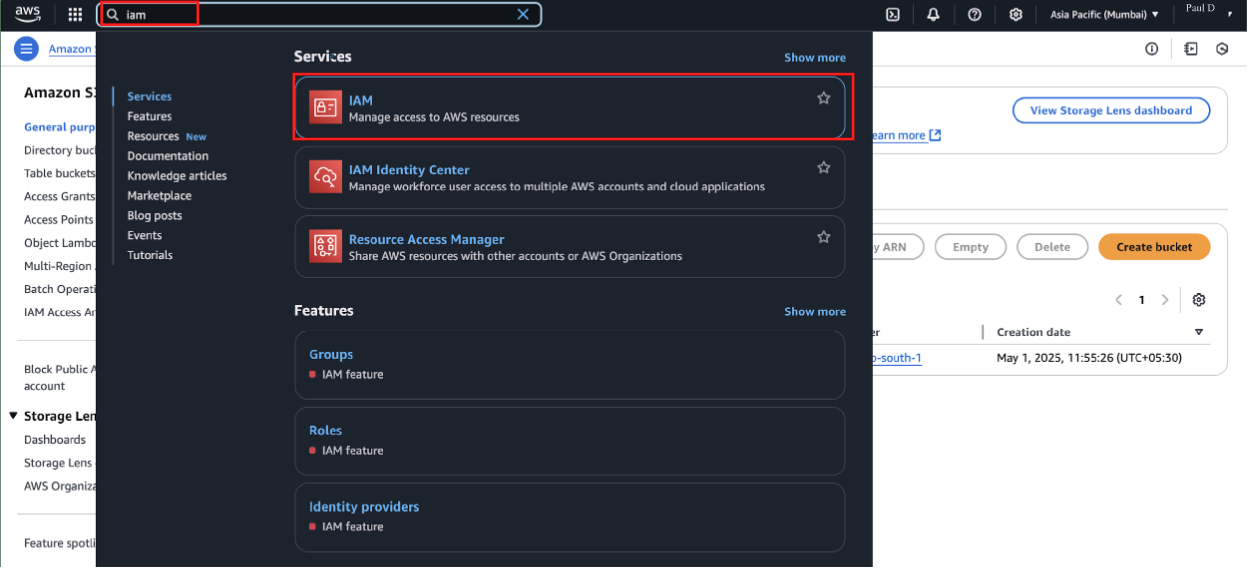Open the Asia Pacific (Mumbai) region dropdown

coord(1105,14)
